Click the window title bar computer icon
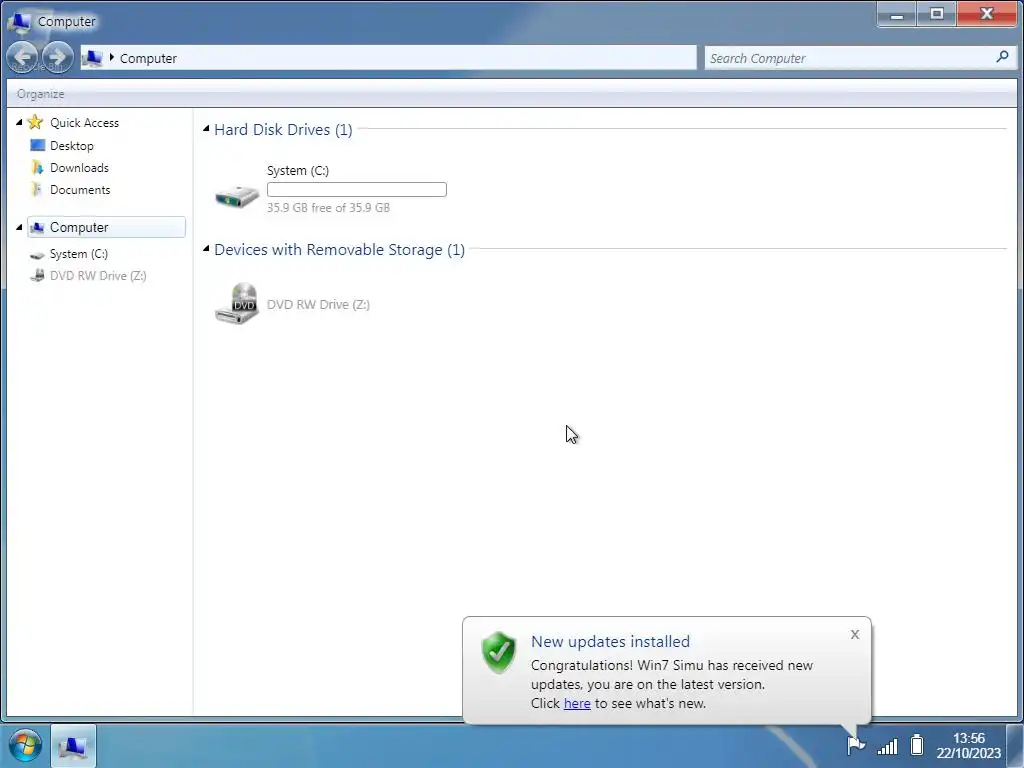 (19, 21)
